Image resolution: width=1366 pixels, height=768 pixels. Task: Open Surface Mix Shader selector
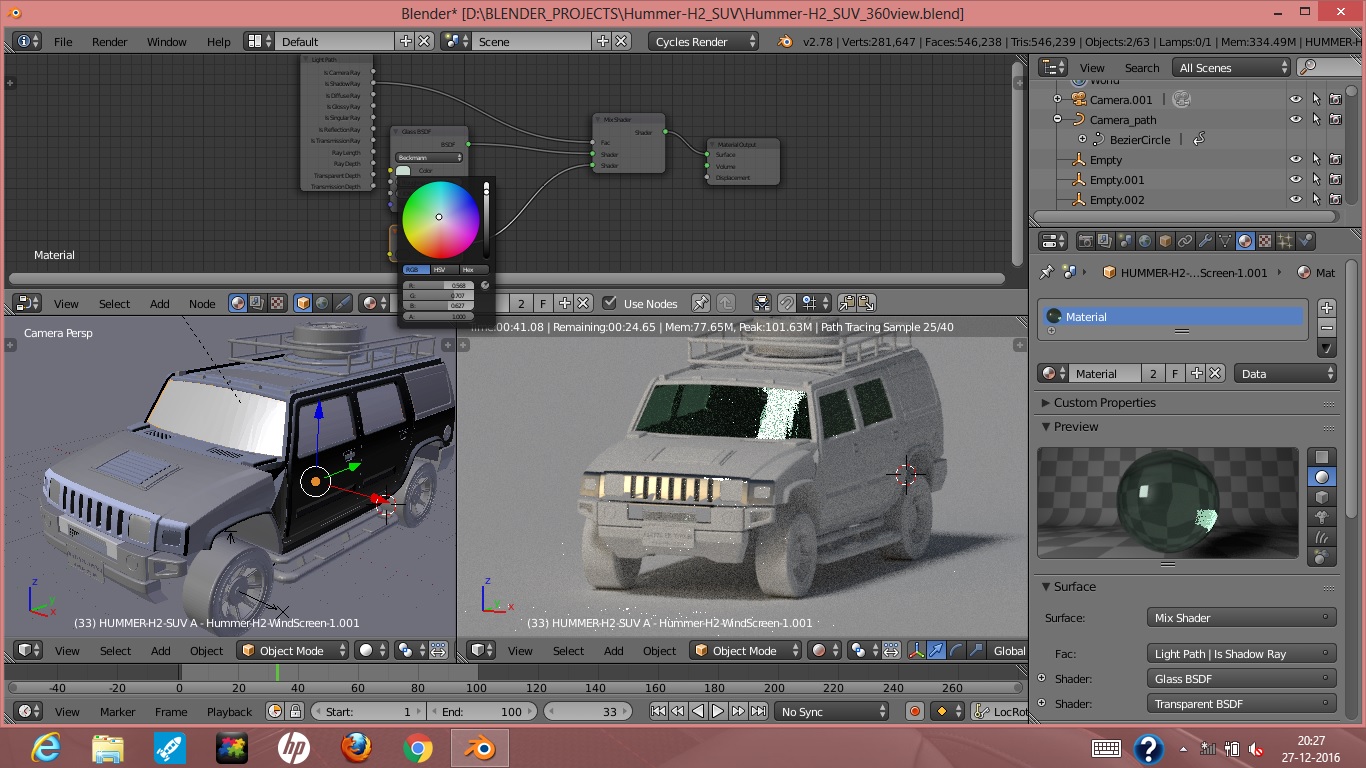(x=1241, y=618)
